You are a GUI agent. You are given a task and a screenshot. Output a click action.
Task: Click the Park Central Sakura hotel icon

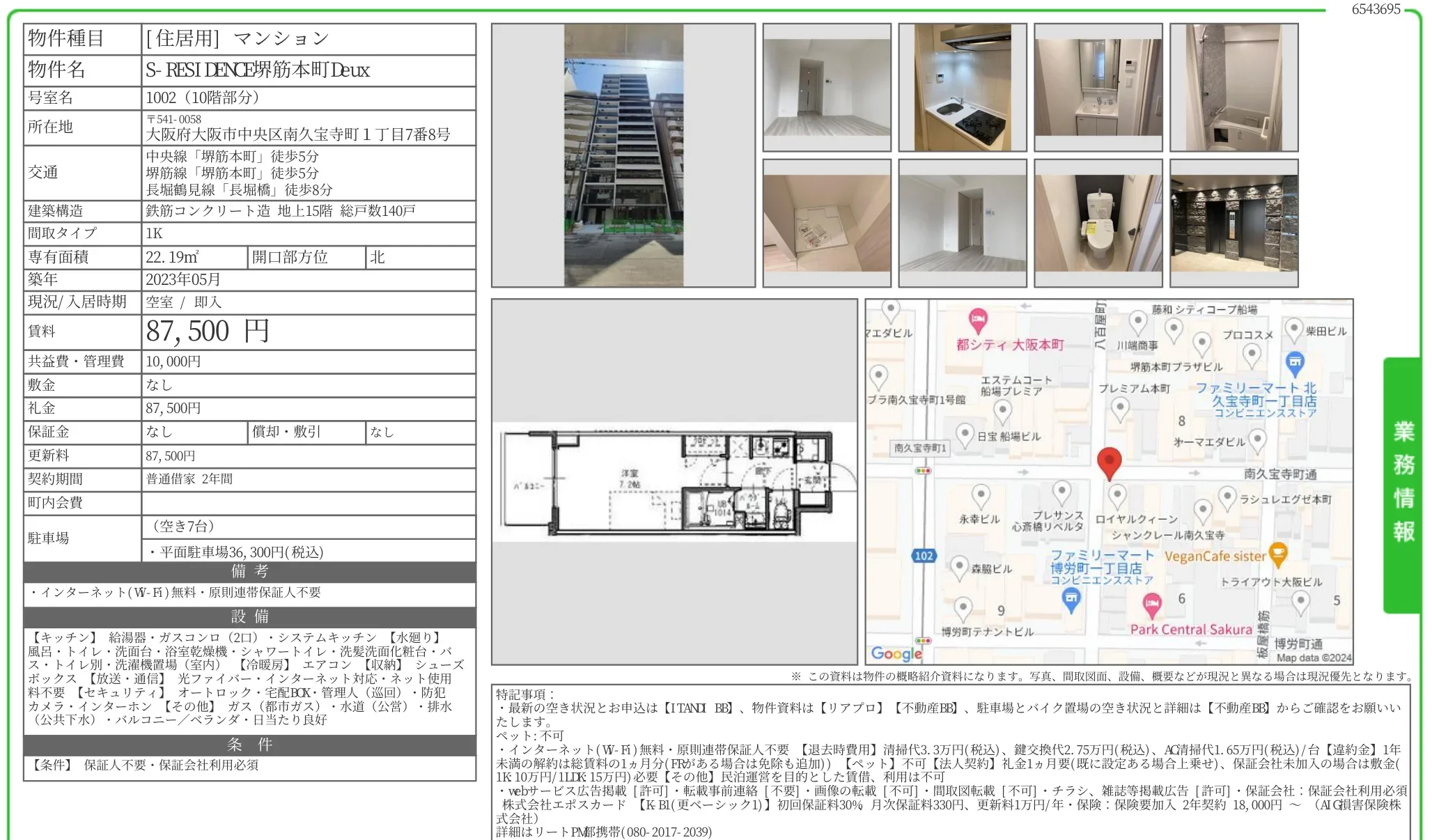[1151, 604]
